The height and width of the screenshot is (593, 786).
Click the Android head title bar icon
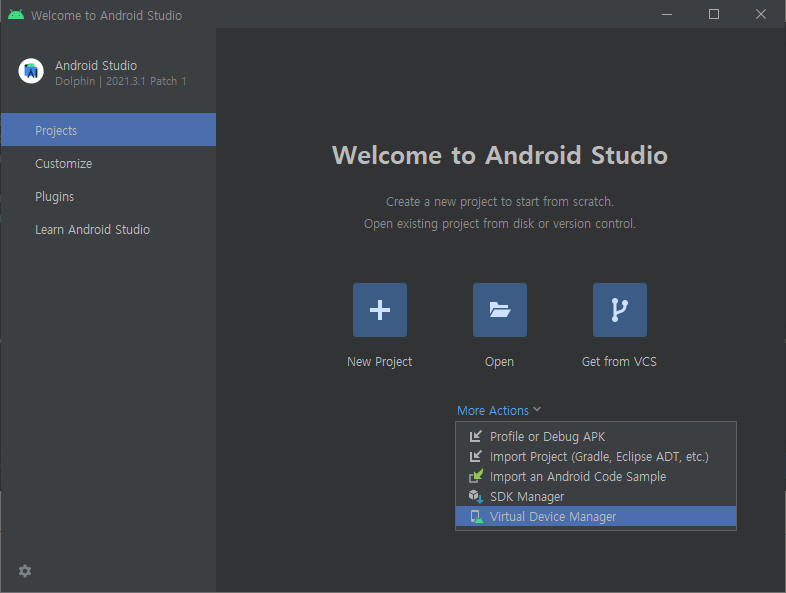click(16, 15)
